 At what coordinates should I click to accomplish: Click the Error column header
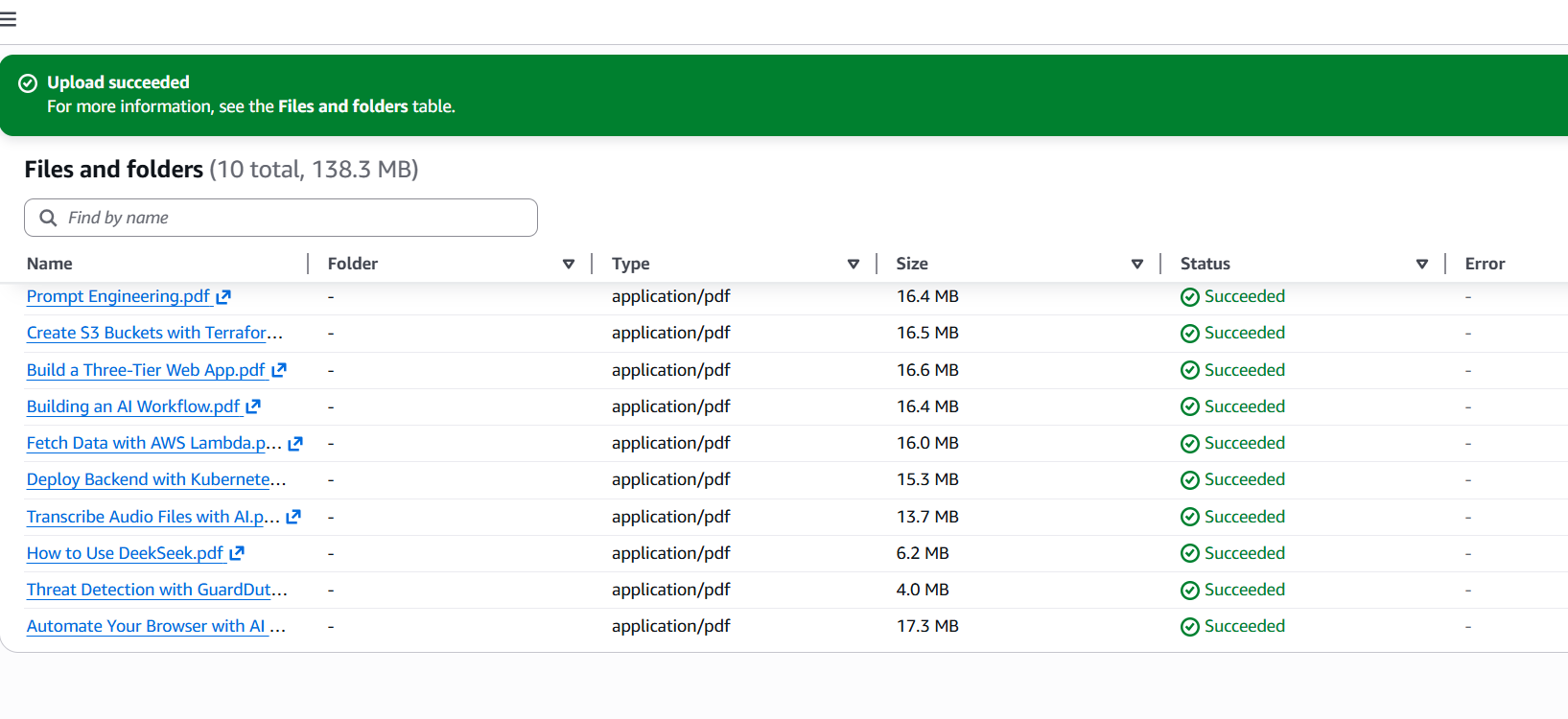(x=1485, y=264)
